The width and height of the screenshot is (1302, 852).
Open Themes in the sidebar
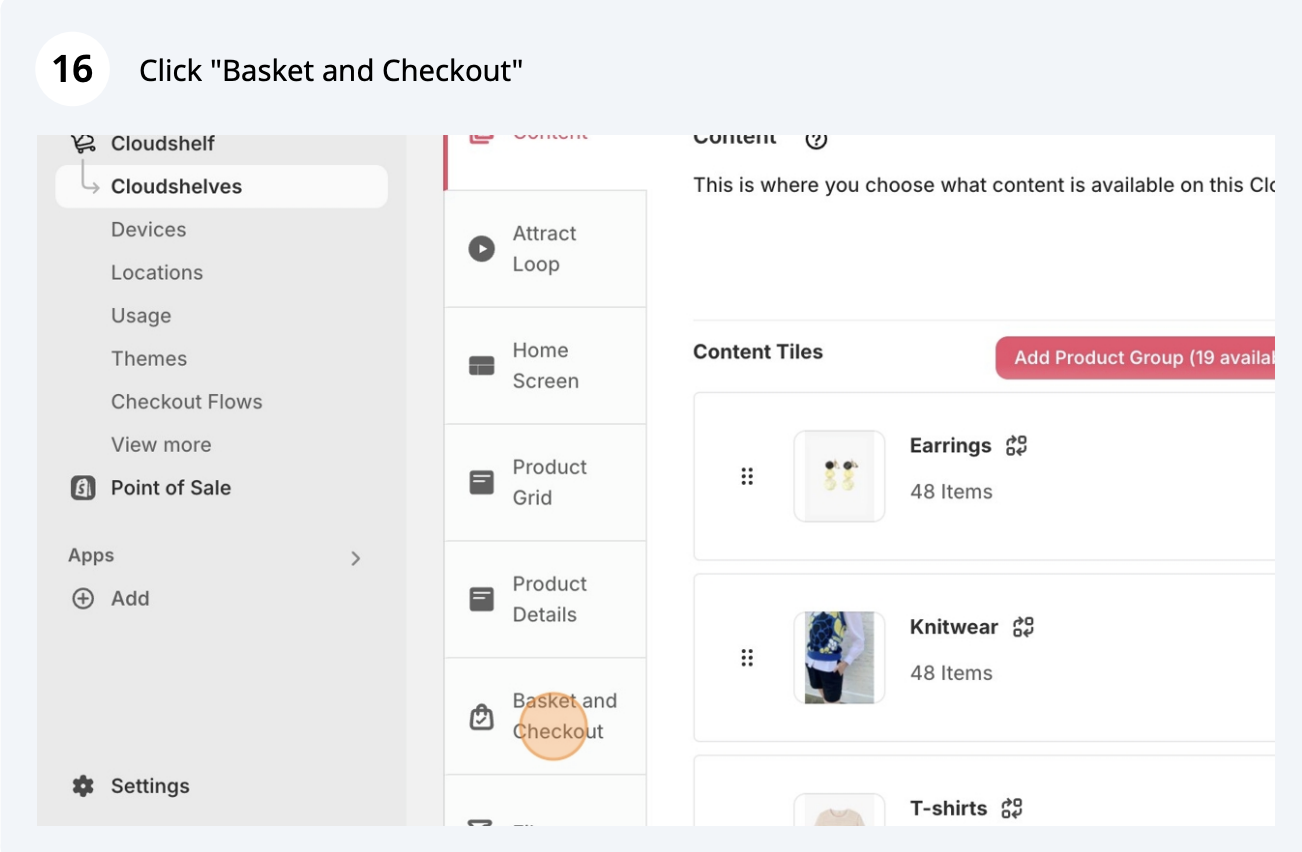pos(149,359)
